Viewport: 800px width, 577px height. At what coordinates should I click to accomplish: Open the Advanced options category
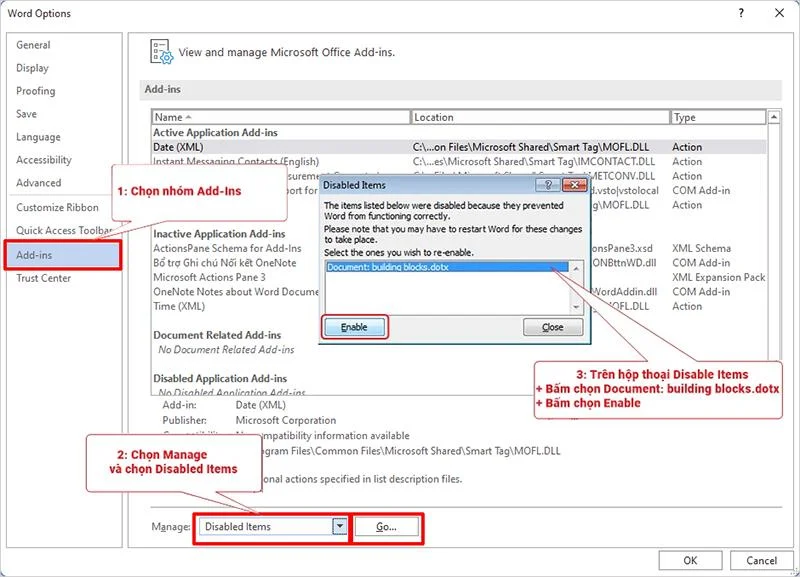[39, 183]
